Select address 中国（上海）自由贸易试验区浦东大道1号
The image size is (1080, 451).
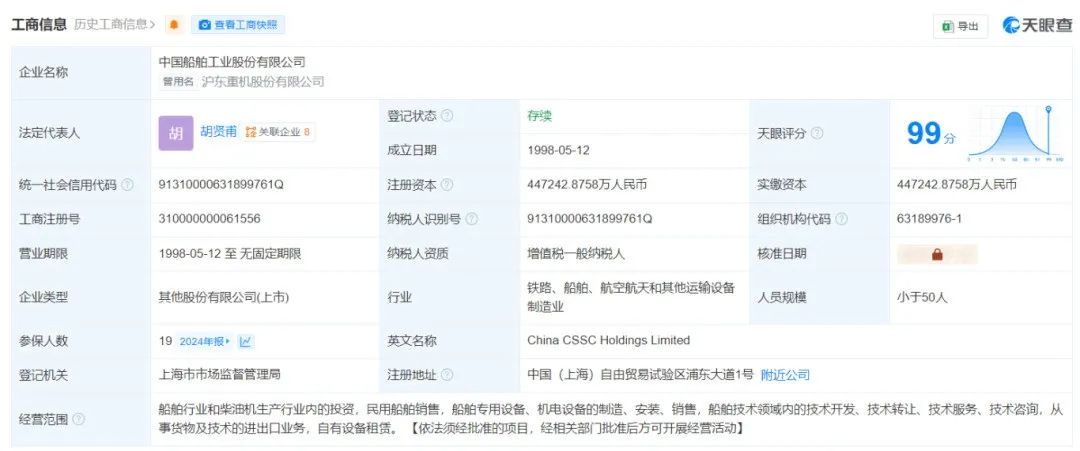(x=641, y=375)
